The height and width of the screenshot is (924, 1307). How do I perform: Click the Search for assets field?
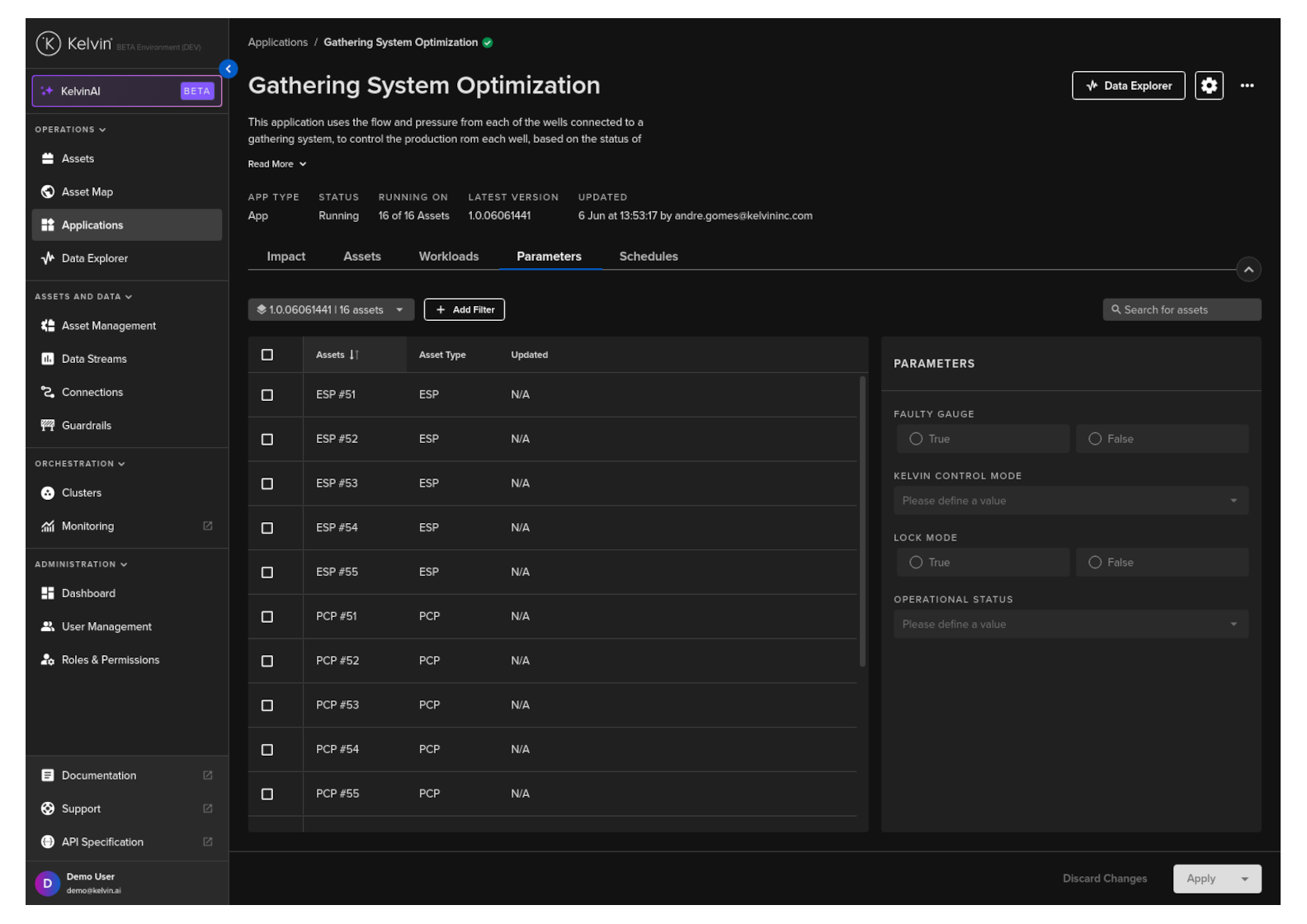1181,310
